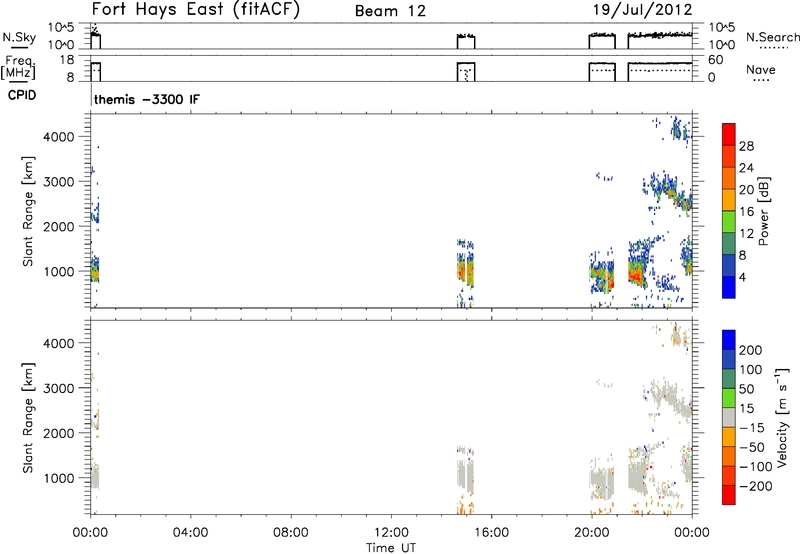Click the "Nave" legend label
Viewport: 800px width, 554px height.
761,70
